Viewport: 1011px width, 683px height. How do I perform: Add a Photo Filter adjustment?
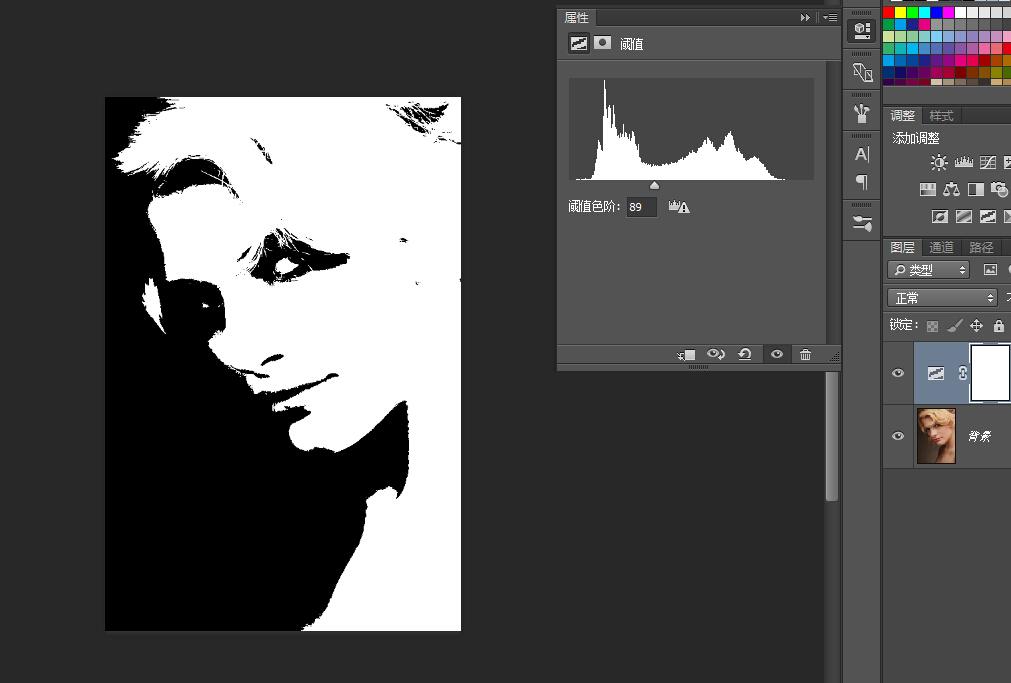(999, 190)
